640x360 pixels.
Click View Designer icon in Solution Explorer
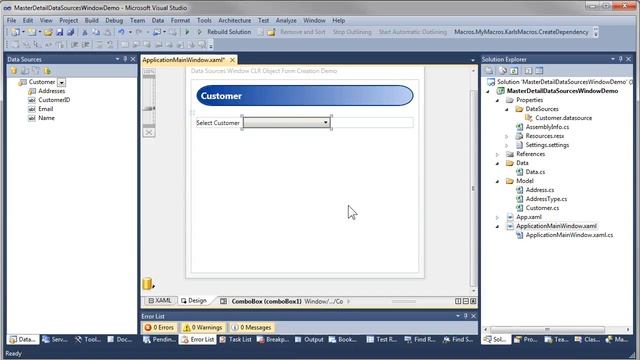point(539,71)
